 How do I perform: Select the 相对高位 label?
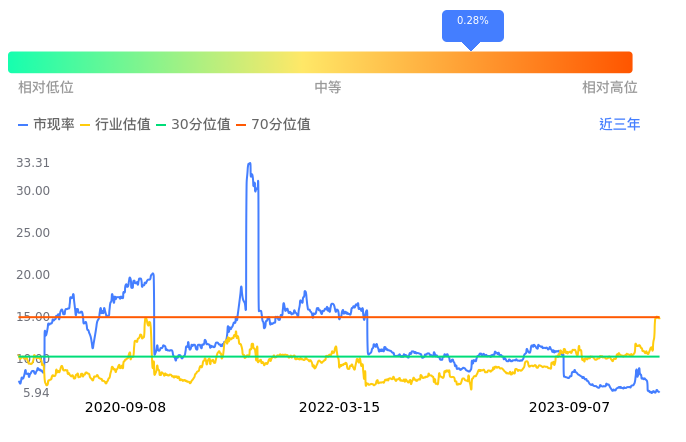(610, 88)
